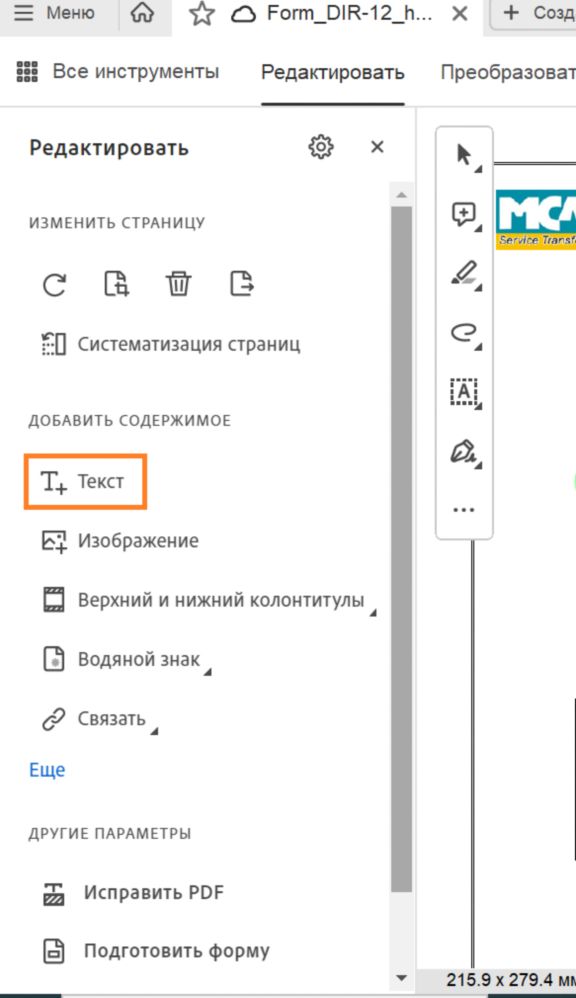Click the Изображение picture icon
This screenshot has height=998, width=576.
53,542
